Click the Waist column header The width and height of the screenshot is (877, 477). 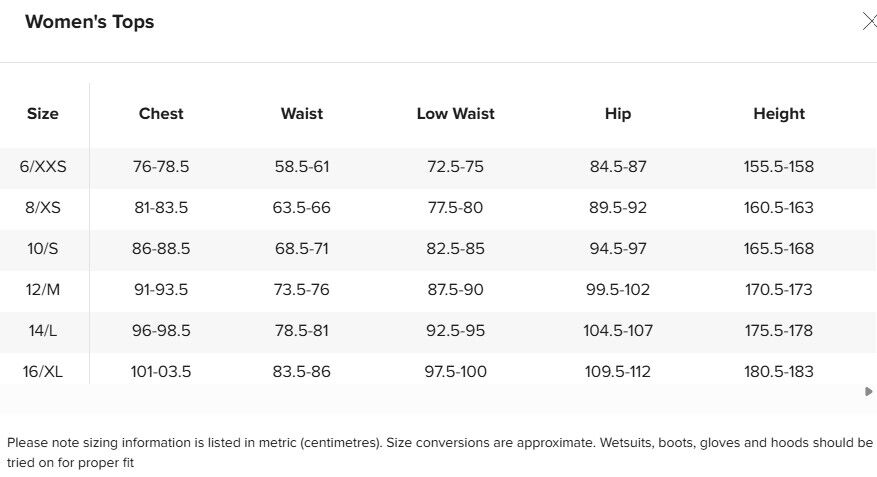(302, 114)
